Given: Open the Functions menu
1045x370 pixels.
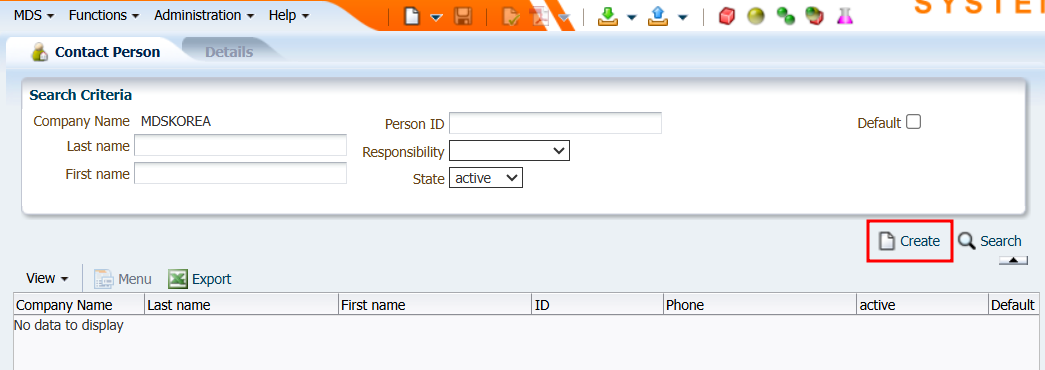Looking at the screenshot, I should click(104, 15).
